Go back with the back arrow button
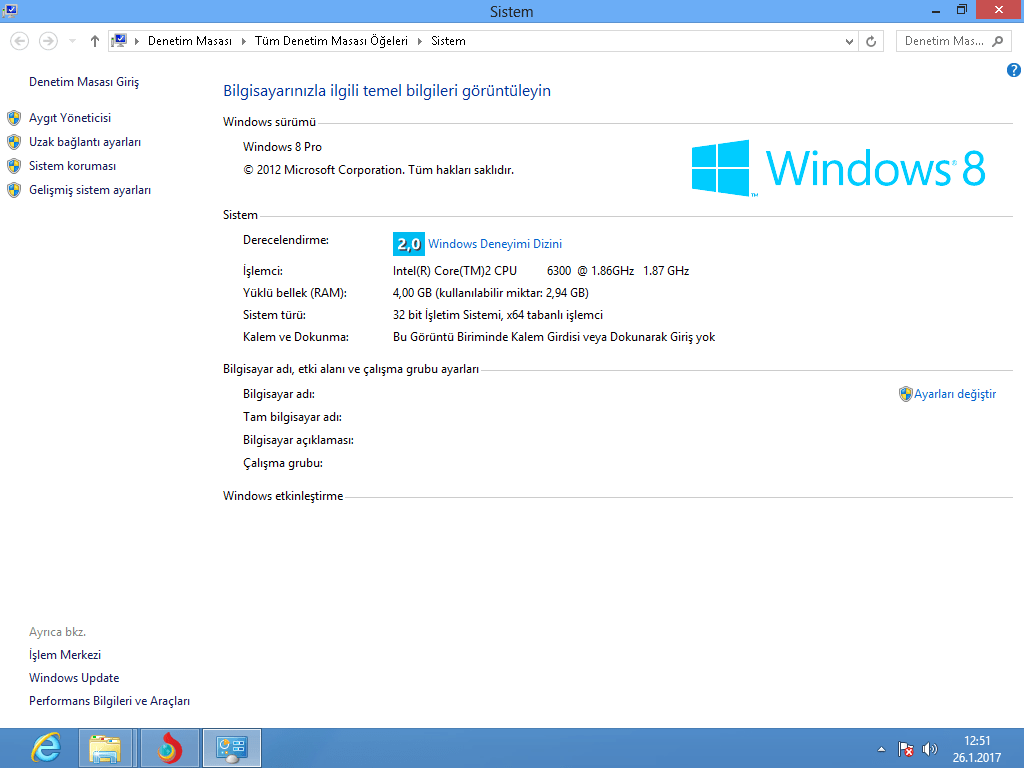 (x=20, y=41)
